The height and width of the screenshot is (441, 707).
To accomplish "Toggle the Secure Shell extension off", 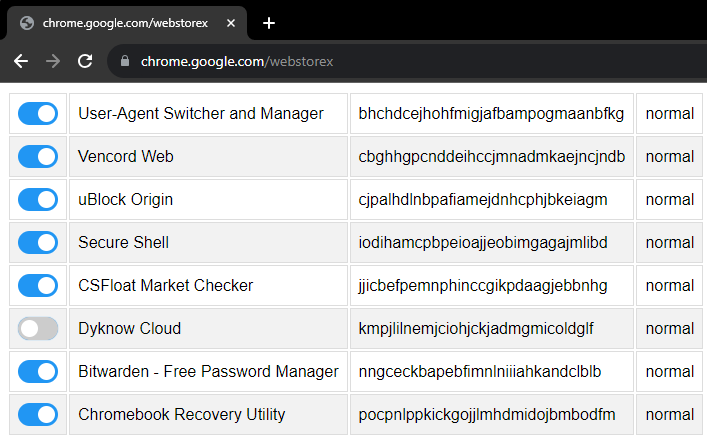I will (38, 243).
